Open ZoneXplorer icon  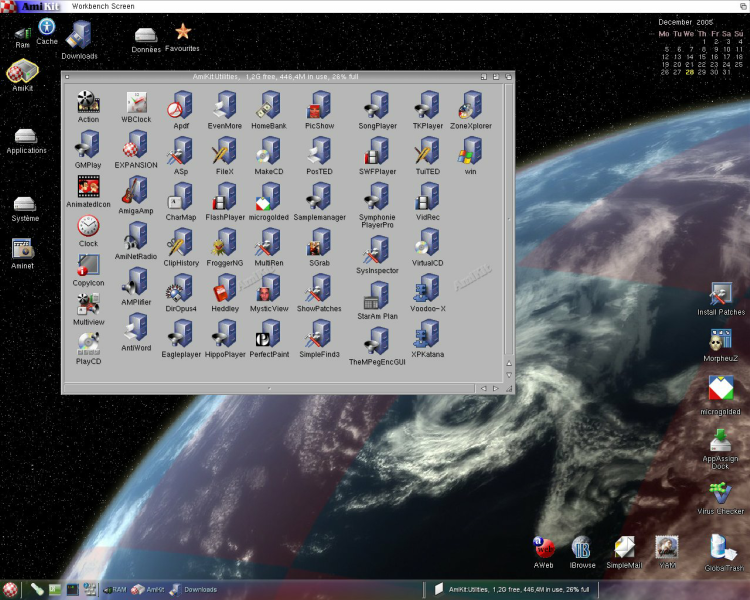pos(471,105)
